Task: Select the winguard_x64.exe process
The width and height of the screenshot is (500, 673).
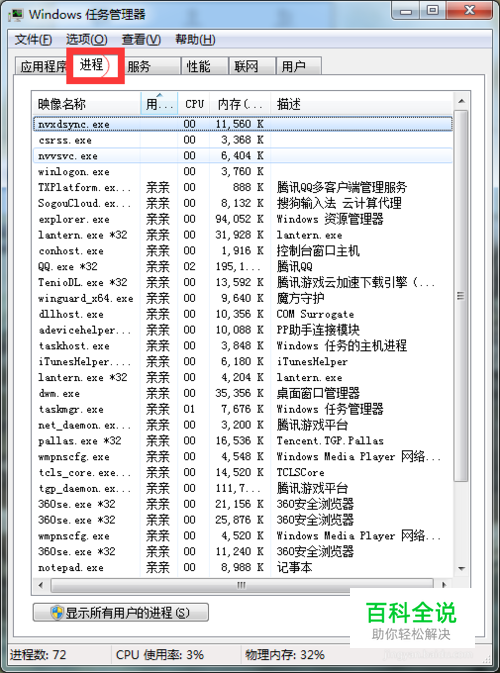Action: 242,298
